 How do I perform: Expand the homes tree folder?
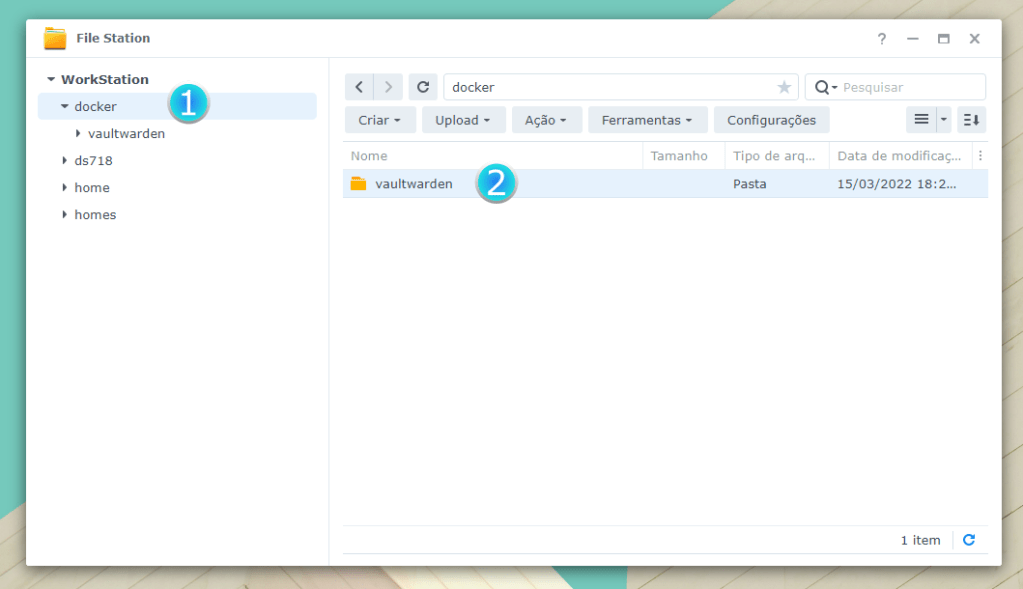(65, 214)
